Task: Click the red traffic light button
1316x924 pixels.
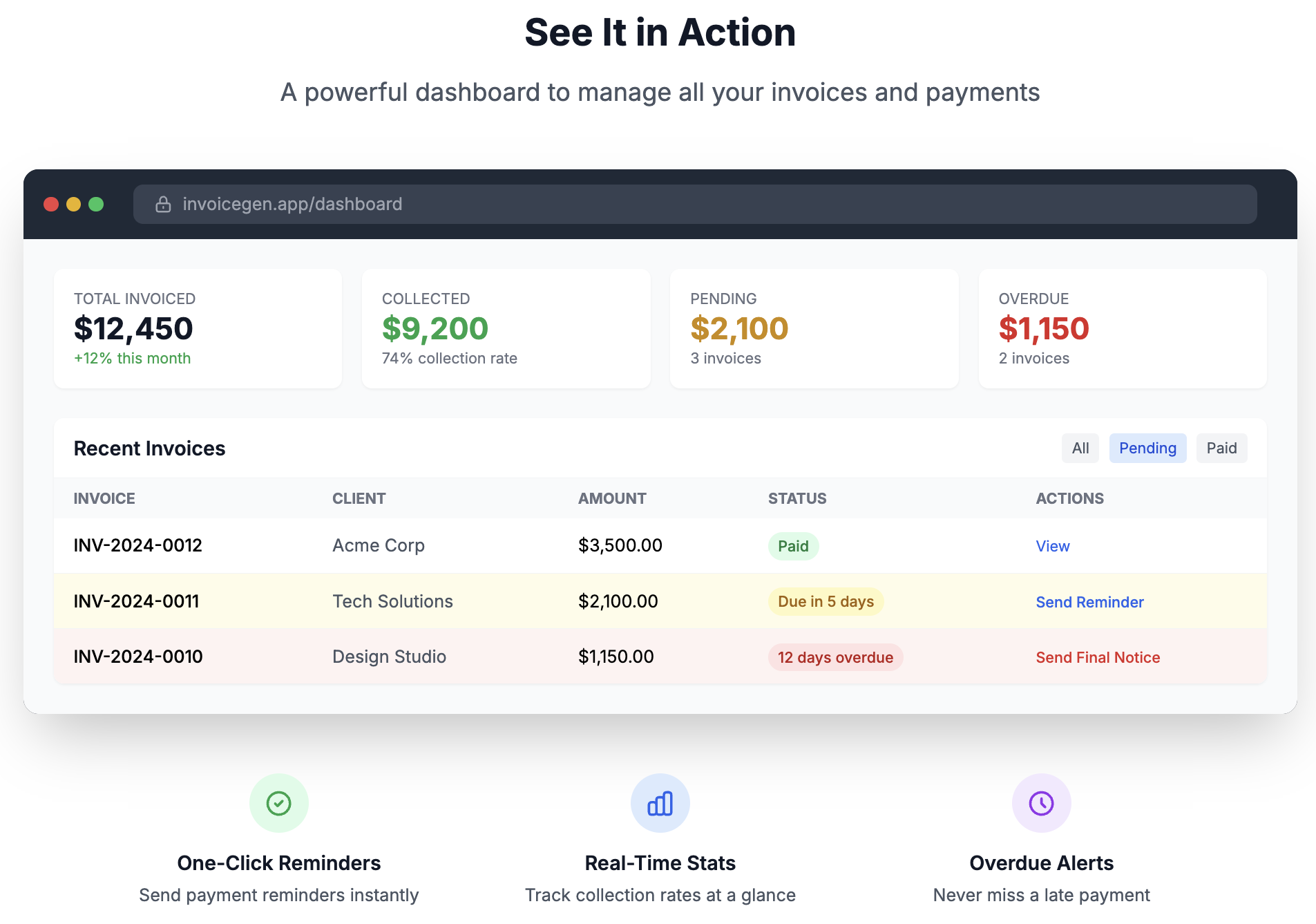Action: 52,204
